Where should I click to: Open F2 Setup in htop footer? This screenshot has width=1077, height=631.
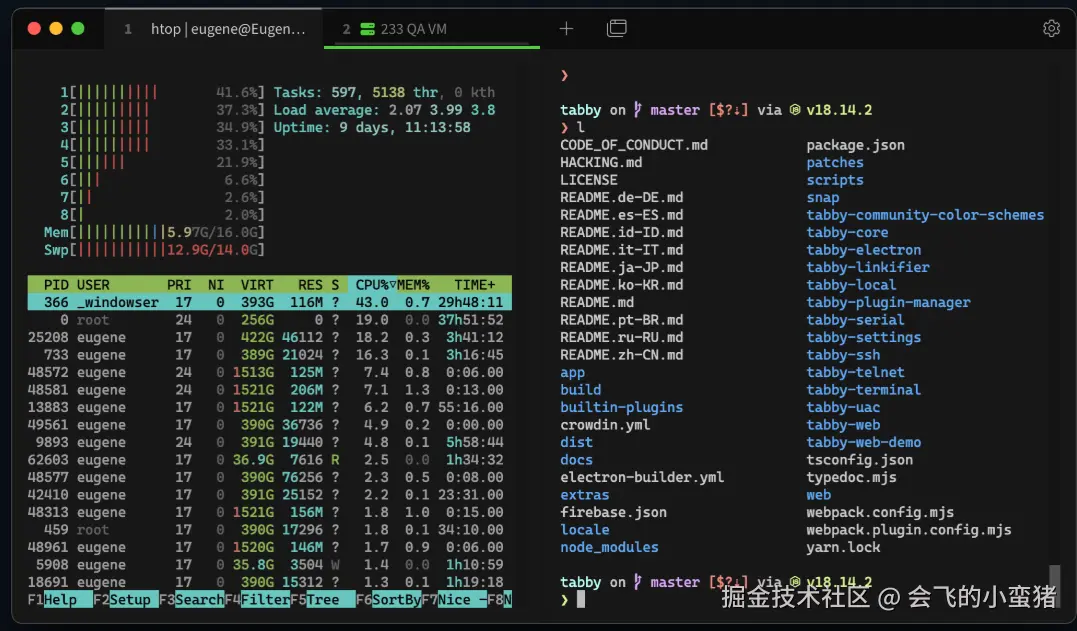[126, 599]
